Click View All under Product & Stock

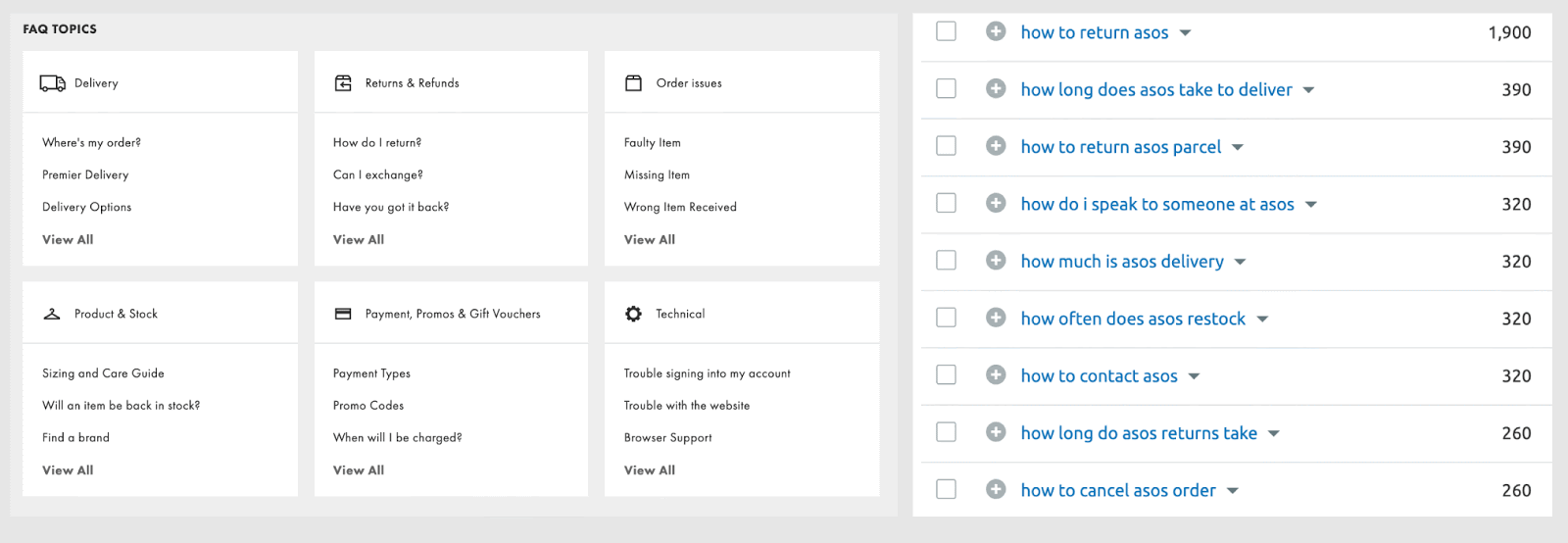click(68, 470)
